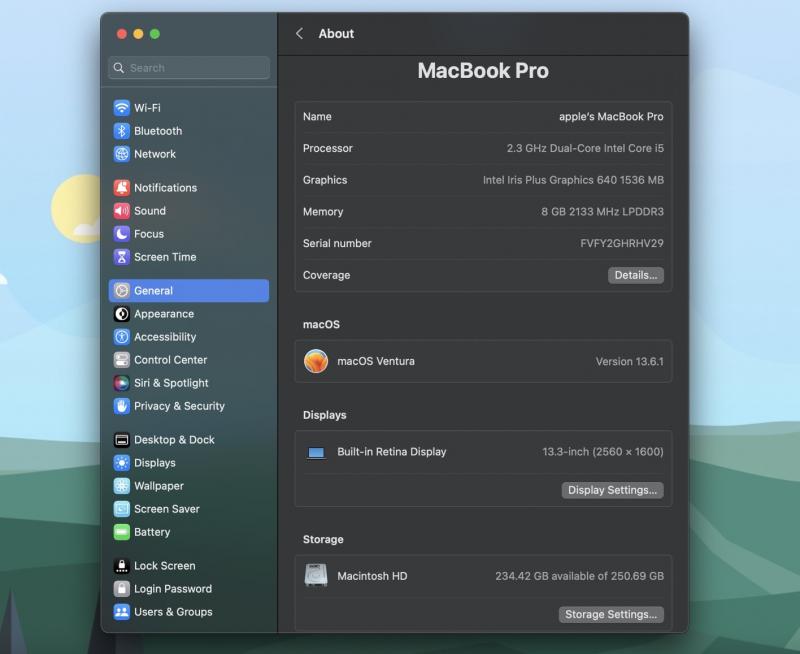The image size is (800, 654).
Task: Click "Intel Iris Plus Graphics 640 1536 MB"
Action: 573,180
